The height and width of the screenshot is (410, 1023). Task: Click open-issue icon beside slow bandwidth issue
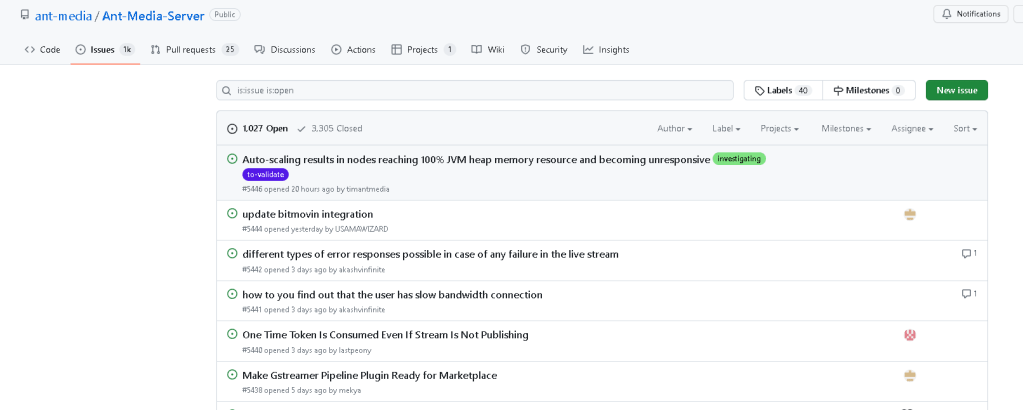click(232, 294)
